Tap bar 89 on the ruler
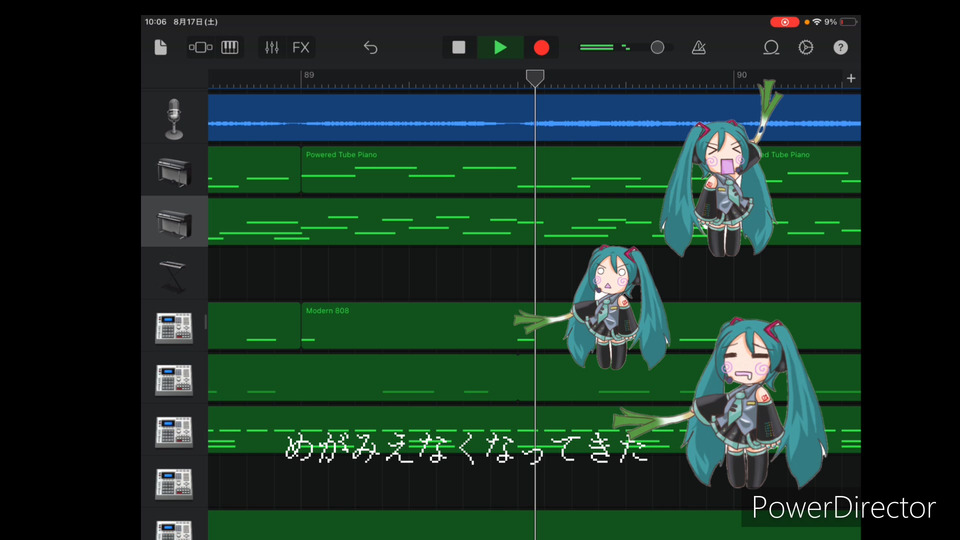Image resolution: width=960 pixels, height=540 pixels. click(x=309, y=75)
